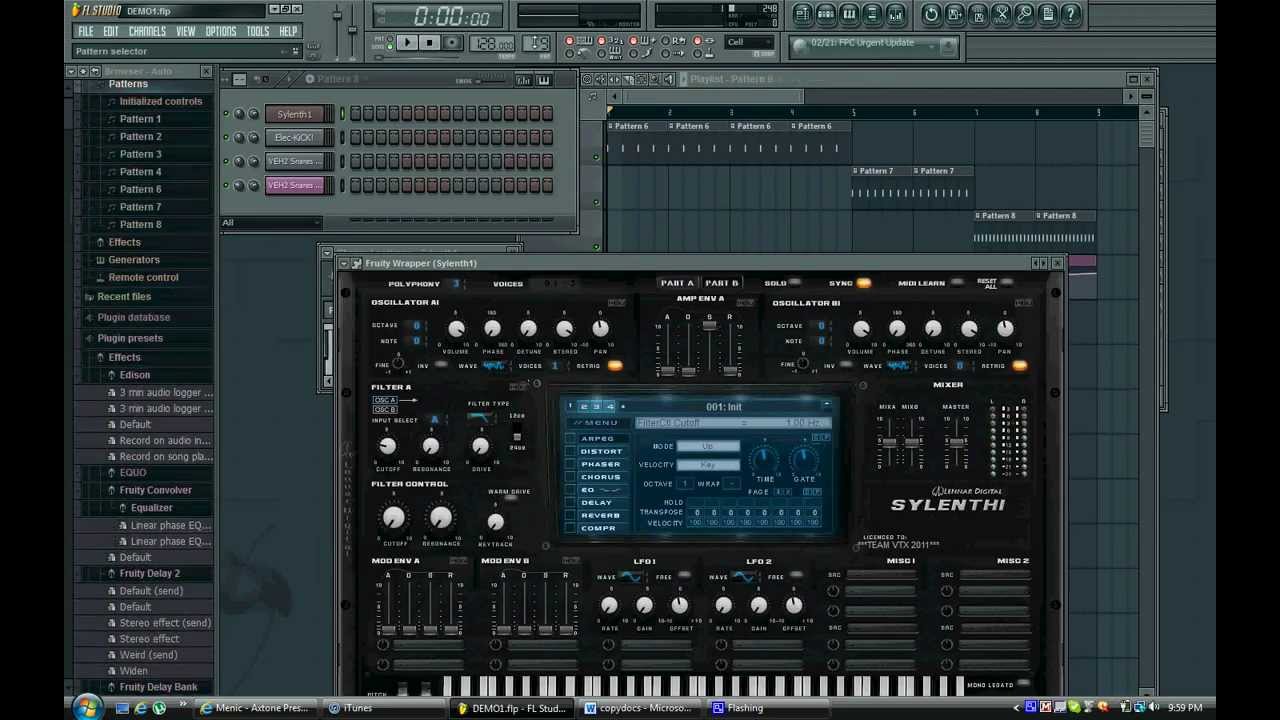Toggle first step of Sylenth1 row
The height and width of the screenshot is (720, 1280).
click(355, 114)
